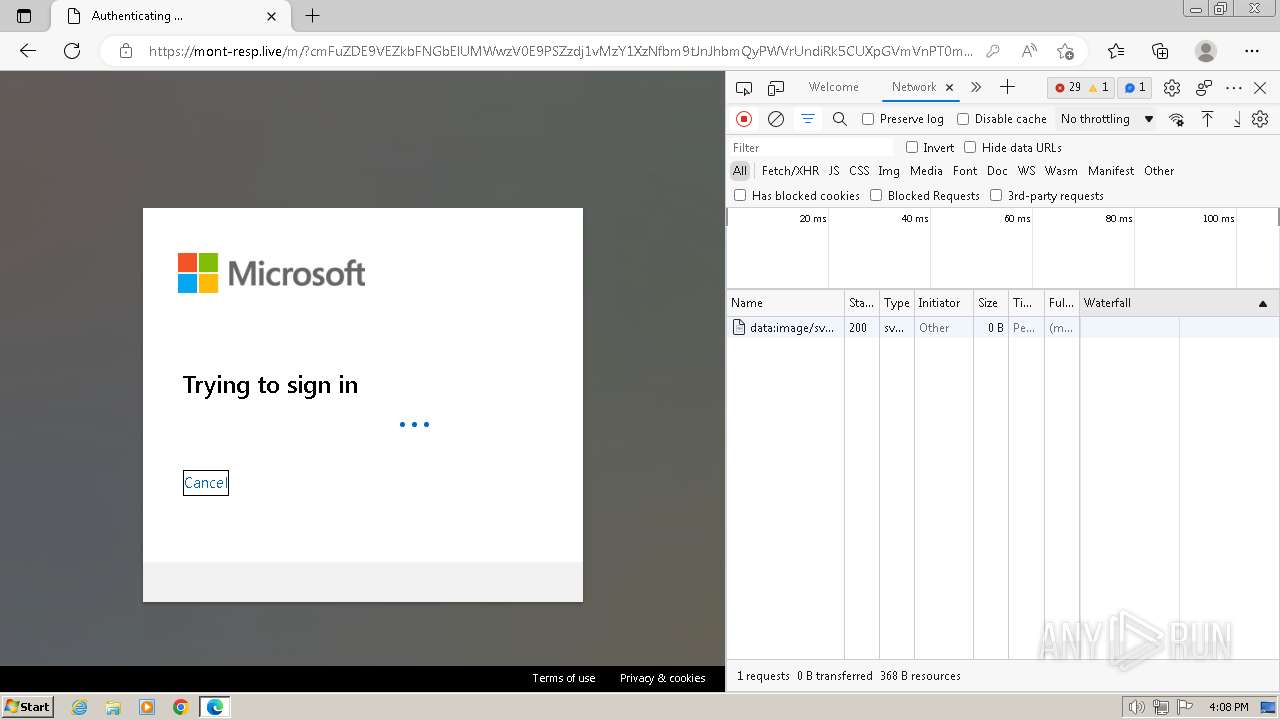1280x720 pixels.
Task: Open network conditions Wi-Fi gear icon
Action: [1176, 119]
